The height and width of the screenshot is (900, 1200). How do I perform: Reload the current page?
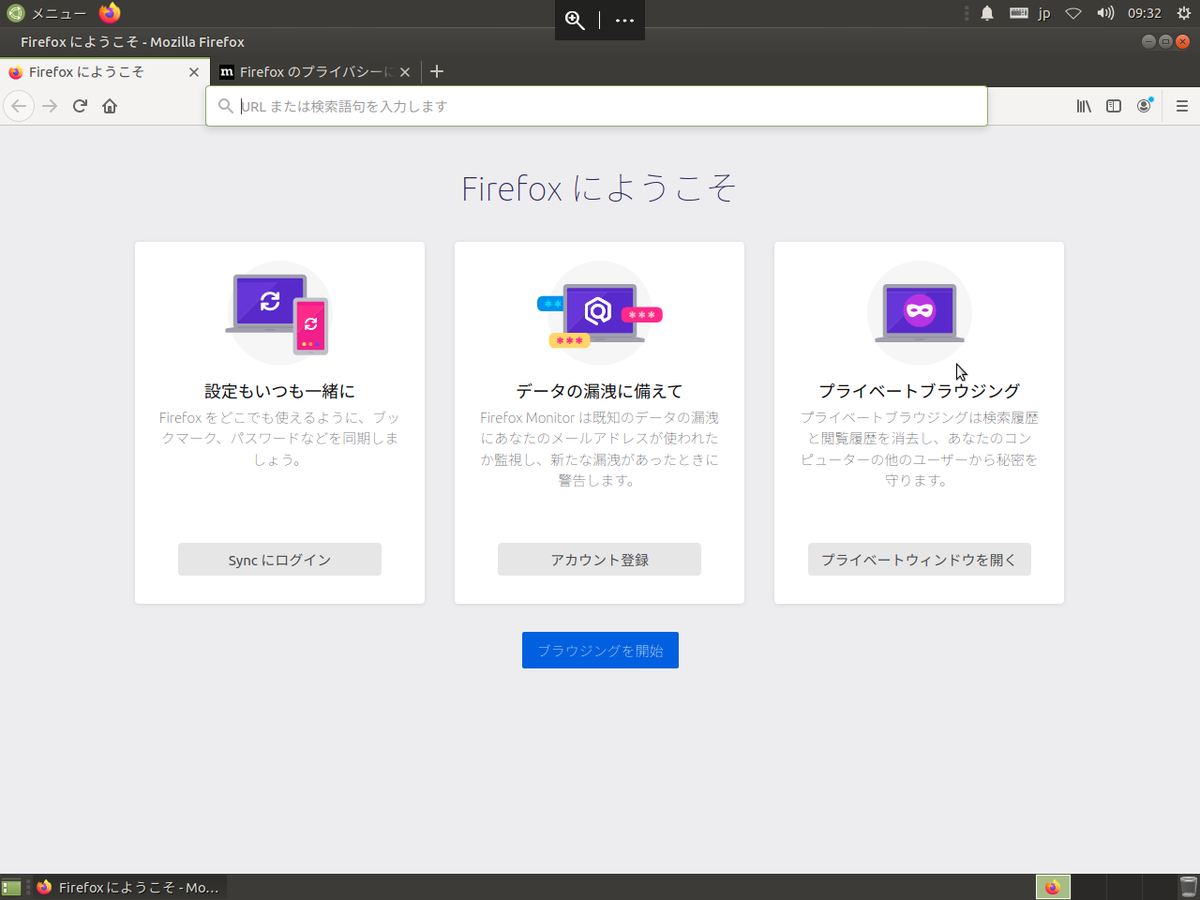80,105
